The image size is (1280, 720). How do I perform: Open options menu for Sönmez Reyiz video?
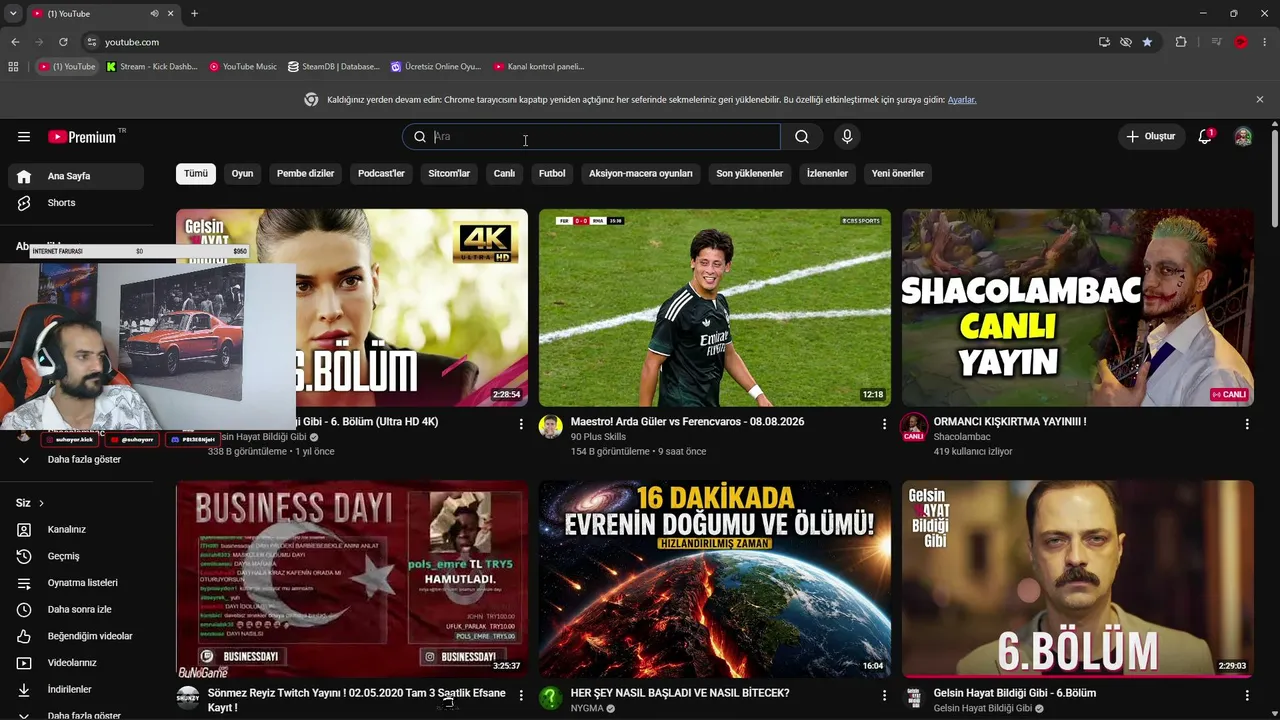[521, 695]
